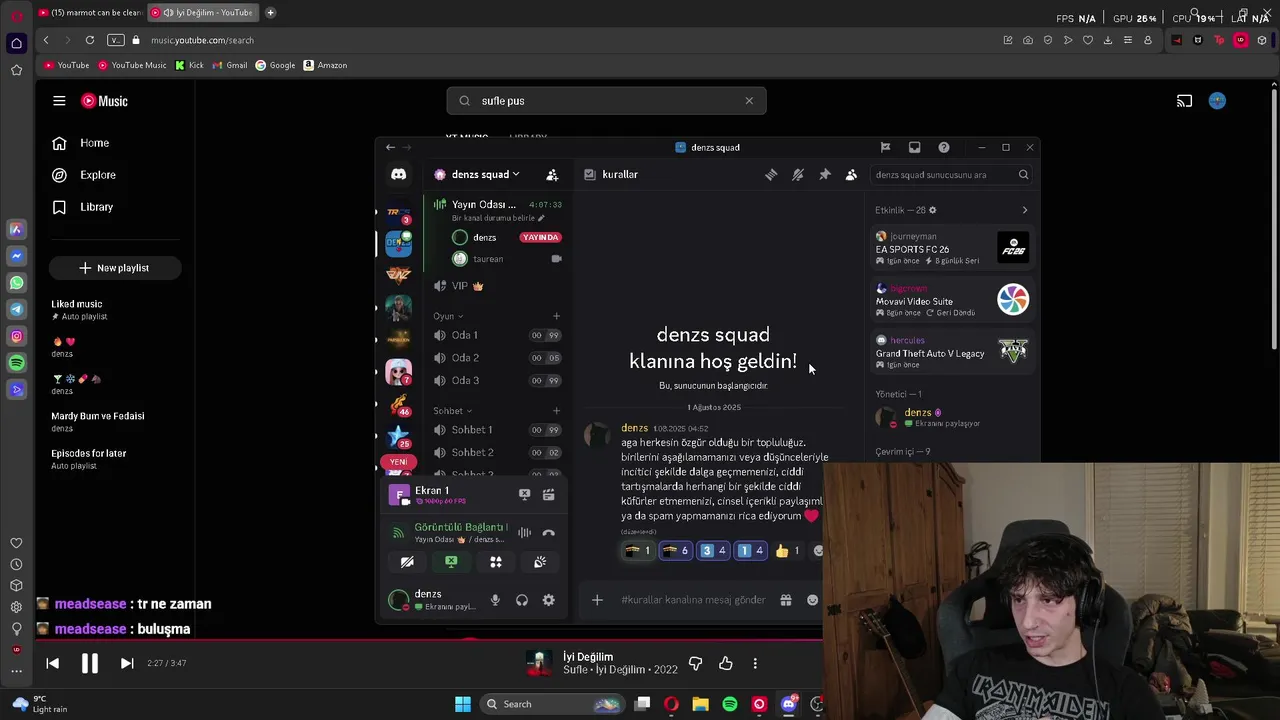Pause the playing song
1280x720 pixels.
[89, 663]
